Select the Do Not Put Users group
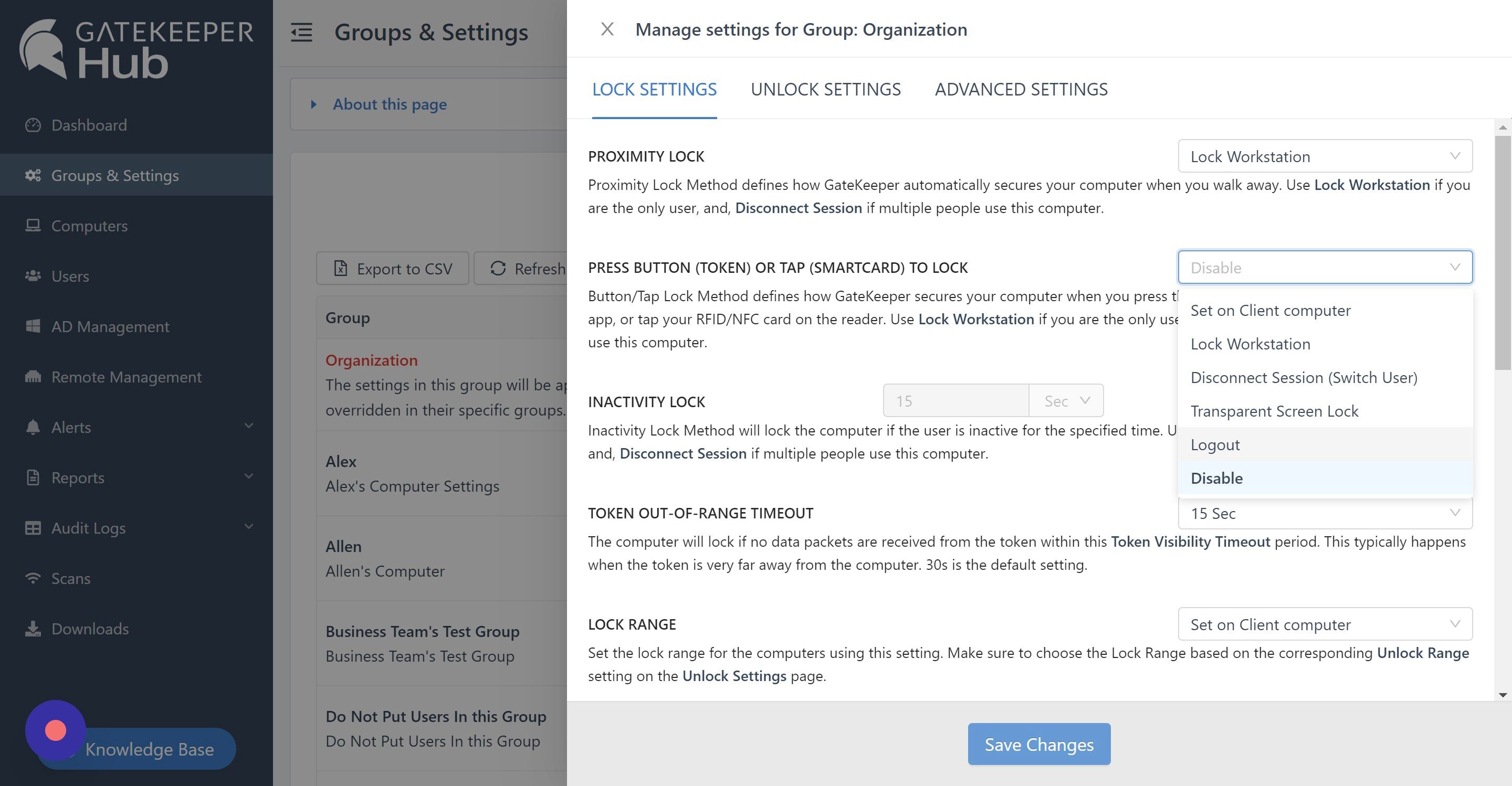This screenshot has height=786, width=1512. tap(442, 728)
